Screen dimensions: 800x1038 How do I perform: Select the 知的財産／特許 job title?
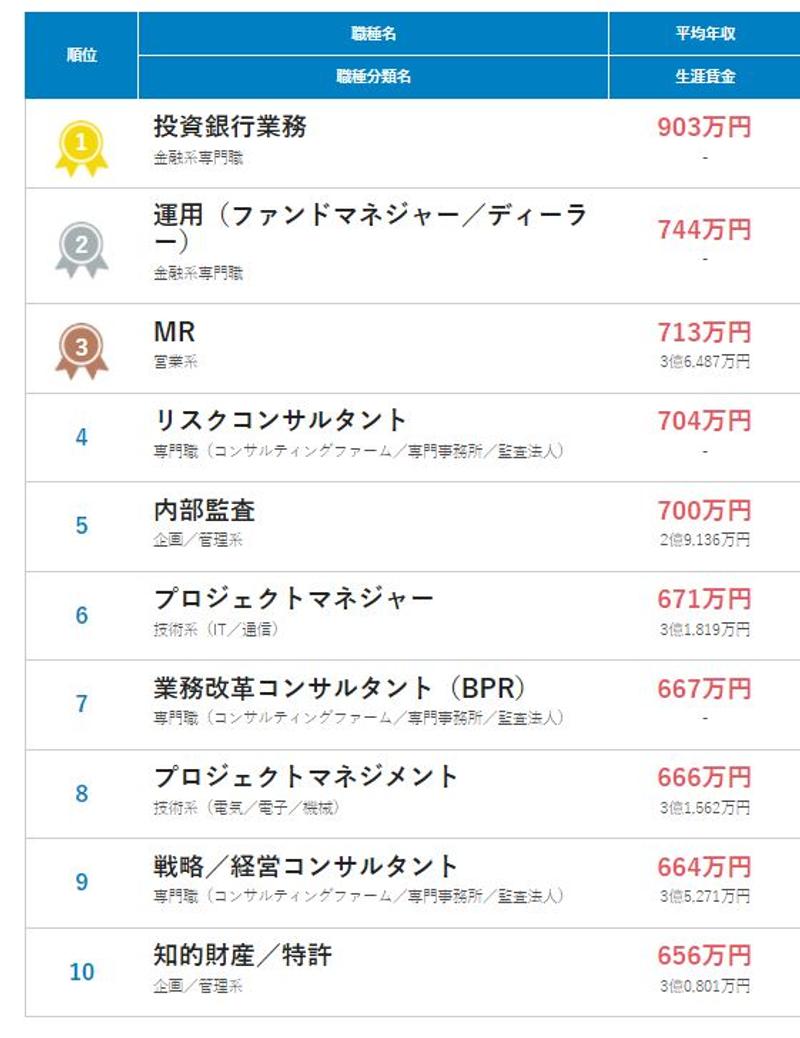242,955
